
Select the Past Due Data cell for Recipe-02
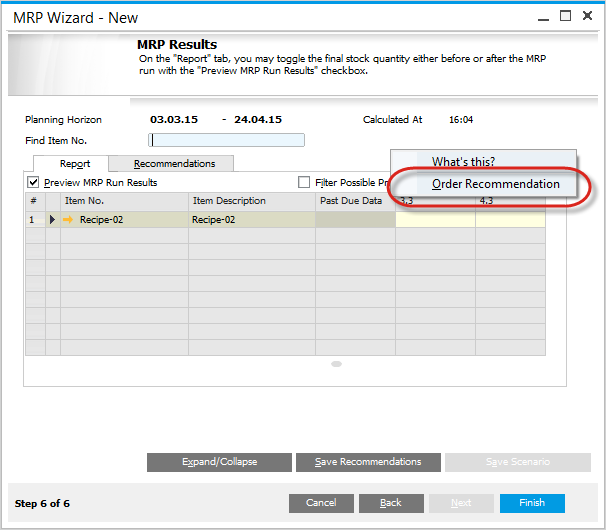[x=355, y=219]
